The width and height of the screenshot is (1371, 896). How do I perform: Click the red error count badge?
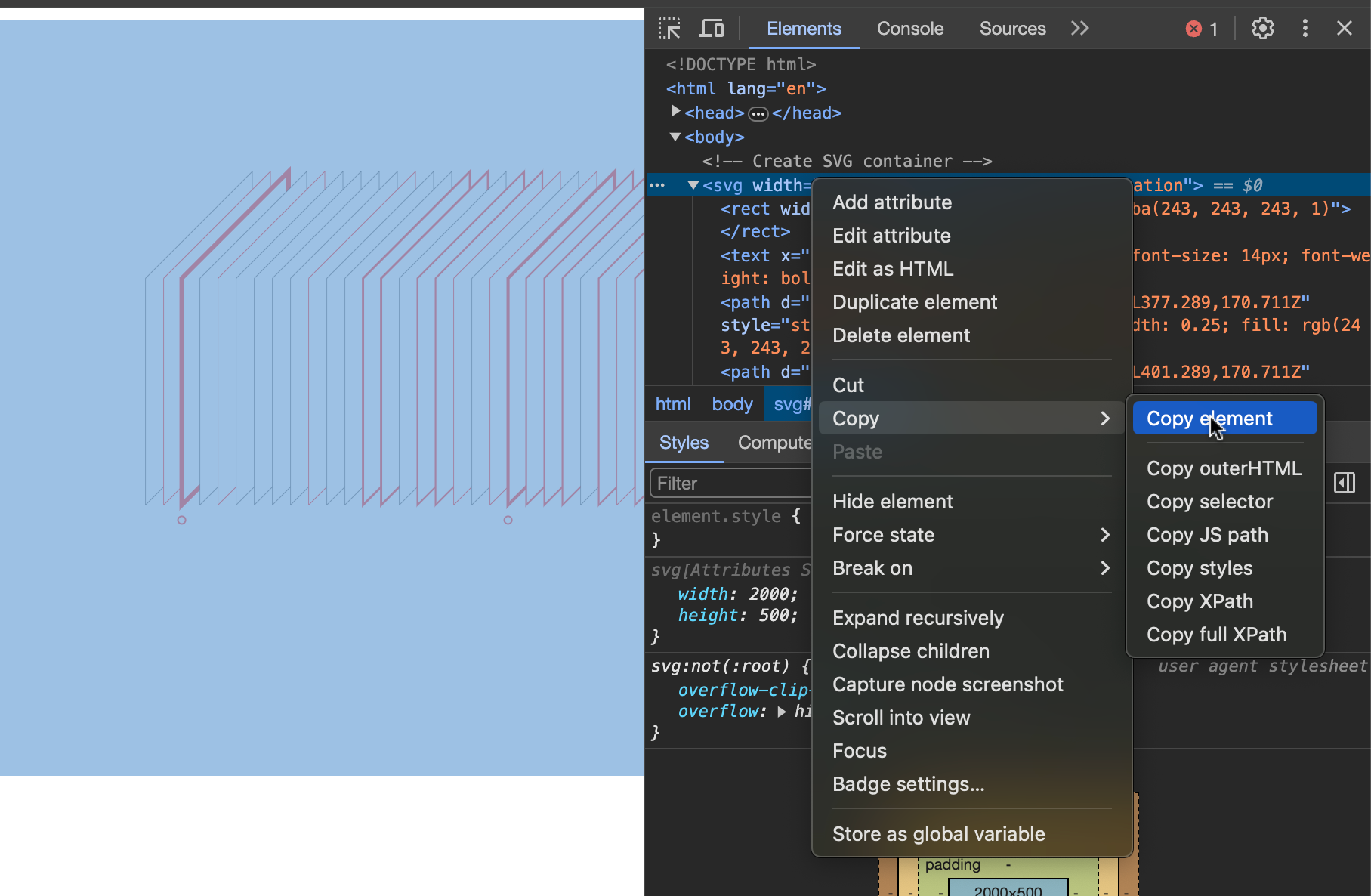point(1202,29)
